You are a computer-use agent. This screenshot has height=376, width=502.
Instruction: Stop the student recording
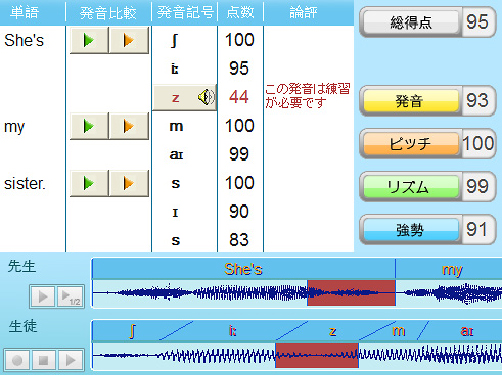(43, 360)
